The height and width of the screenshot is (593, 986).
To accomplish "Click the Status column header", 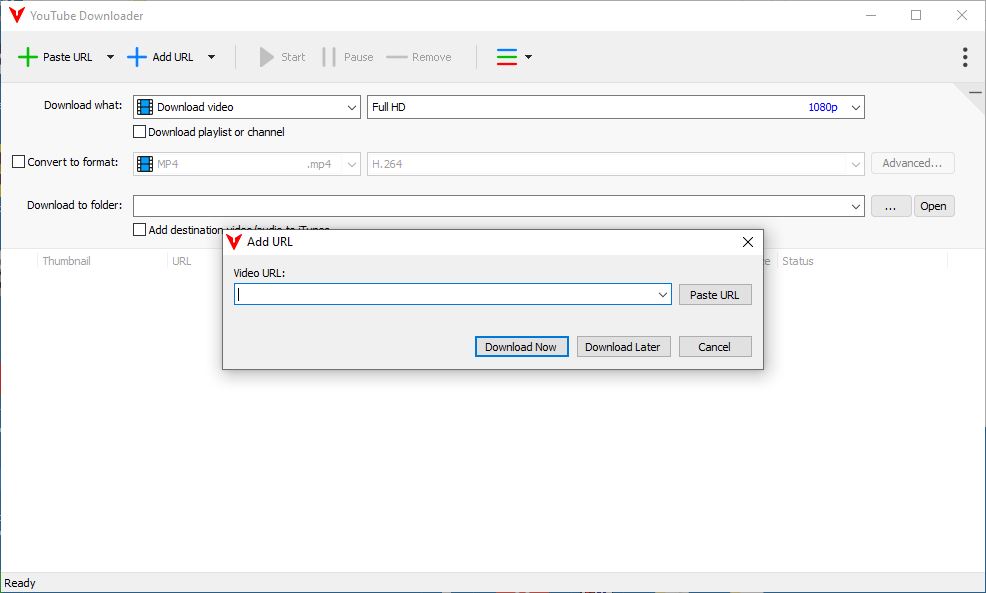I will point(798,261).
